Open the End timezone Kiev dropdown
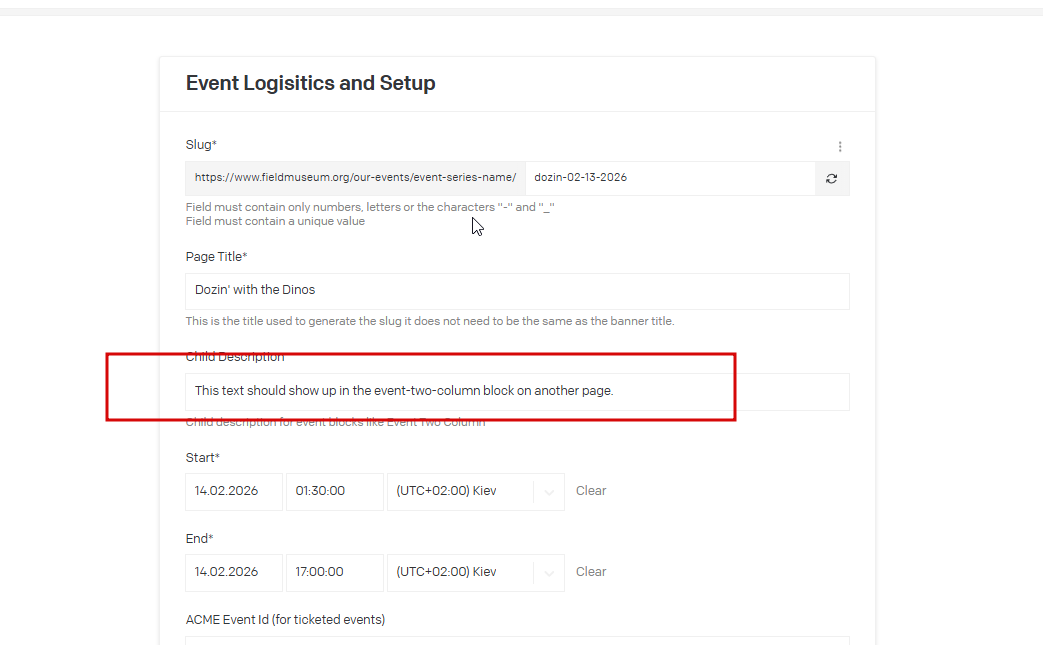 click(x=460, y=572)
